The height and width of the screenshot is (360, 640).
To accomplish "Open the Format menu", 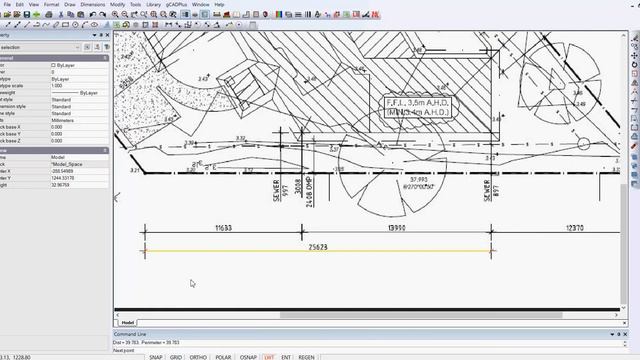I will (51, 4).
